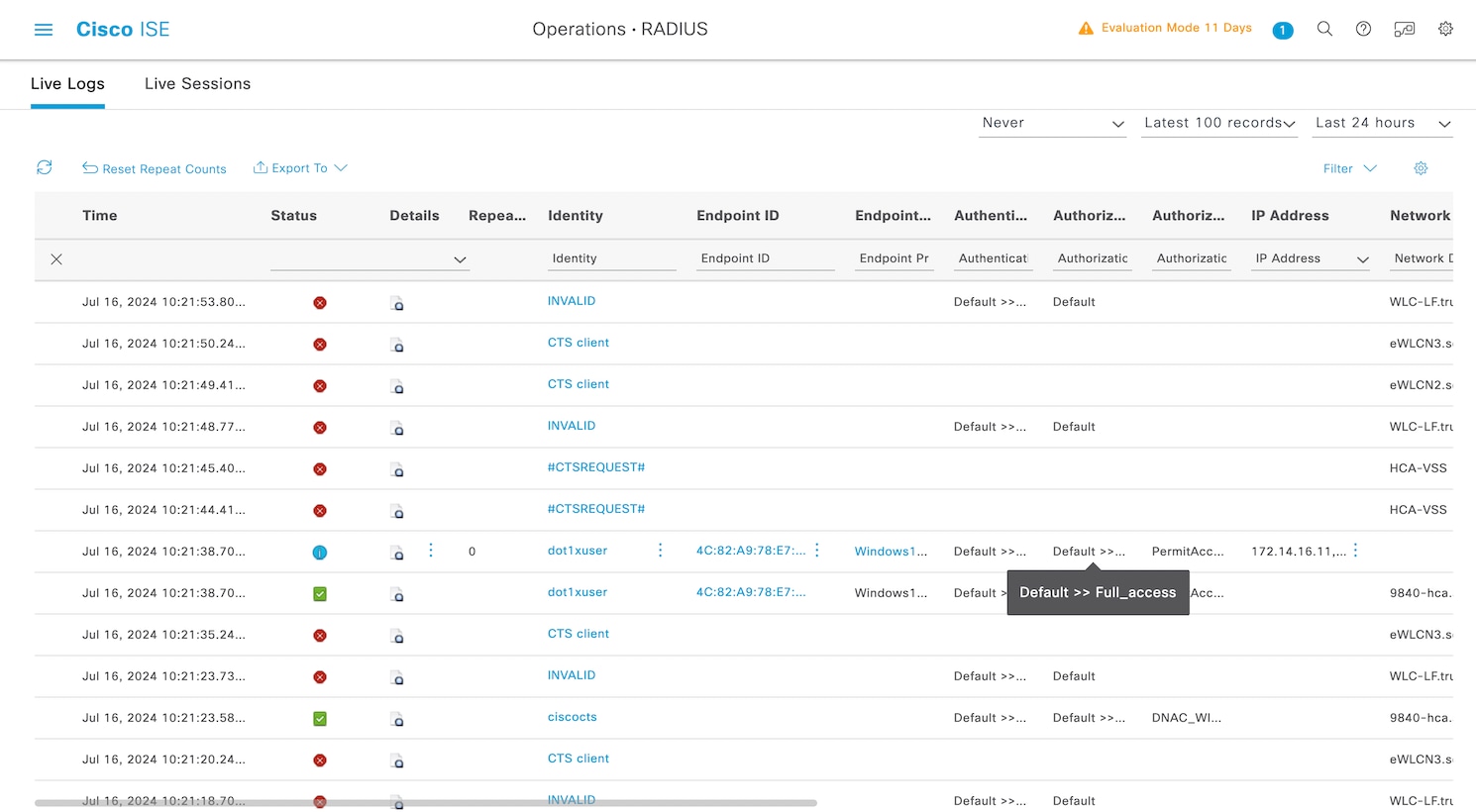Image resolution: width=1476 pixels, height=812 pixels.
Task: Open the ciscocts identity link
Action: pos(573,717)
